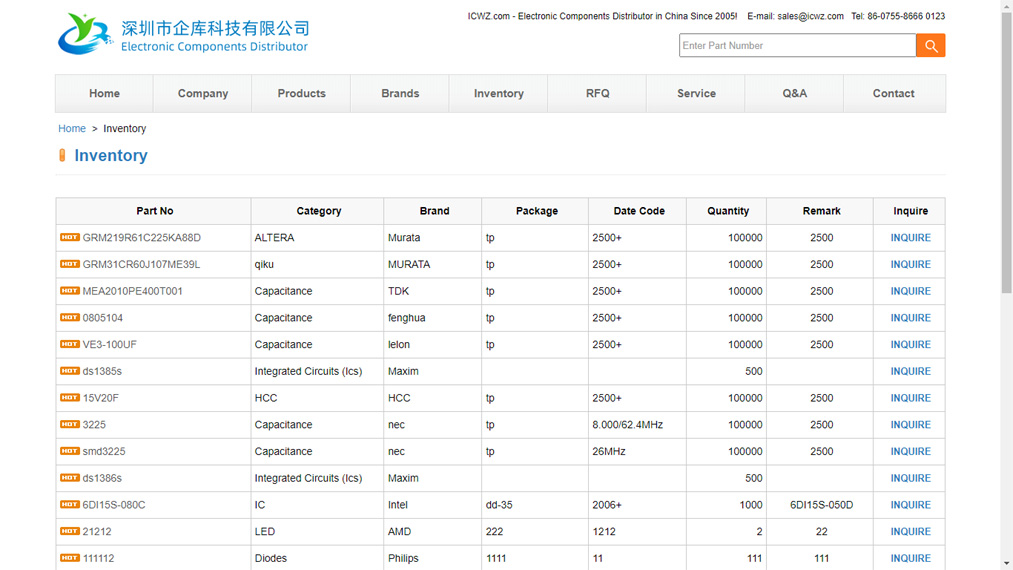Click HOT badge next to smd3225
This screenshot has width=1013, height=570.
click(x=70, y=450)
